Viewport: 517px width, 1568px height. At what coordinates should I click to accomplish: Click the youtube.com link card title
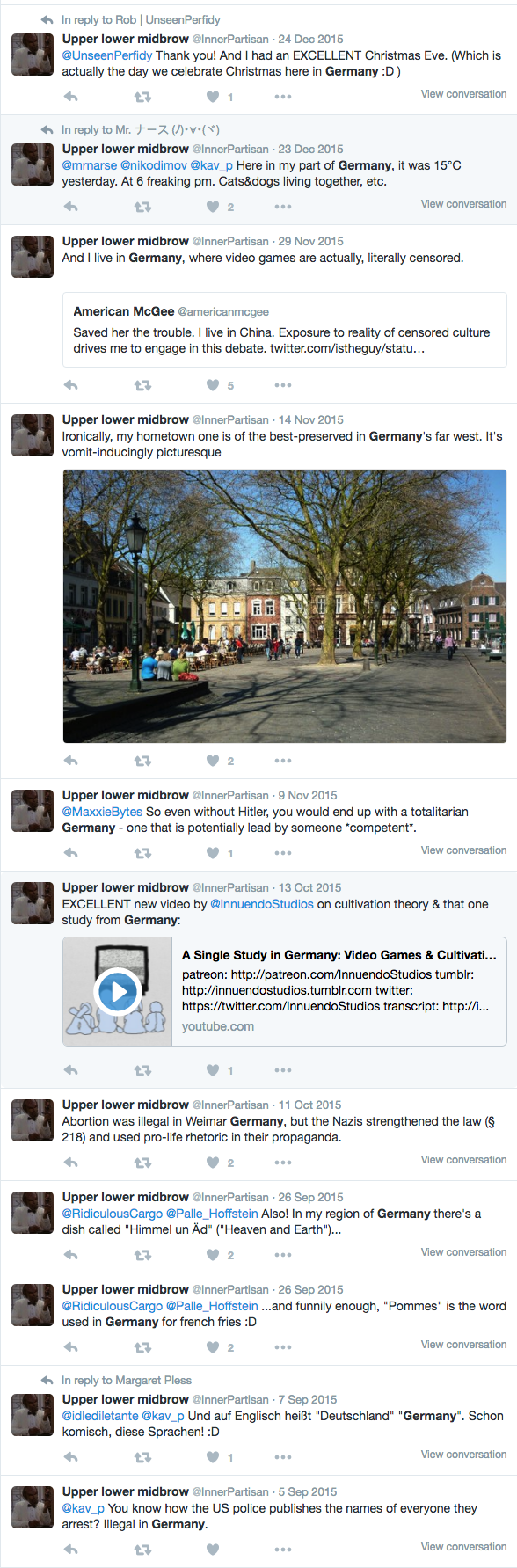[x=339, y=955]
